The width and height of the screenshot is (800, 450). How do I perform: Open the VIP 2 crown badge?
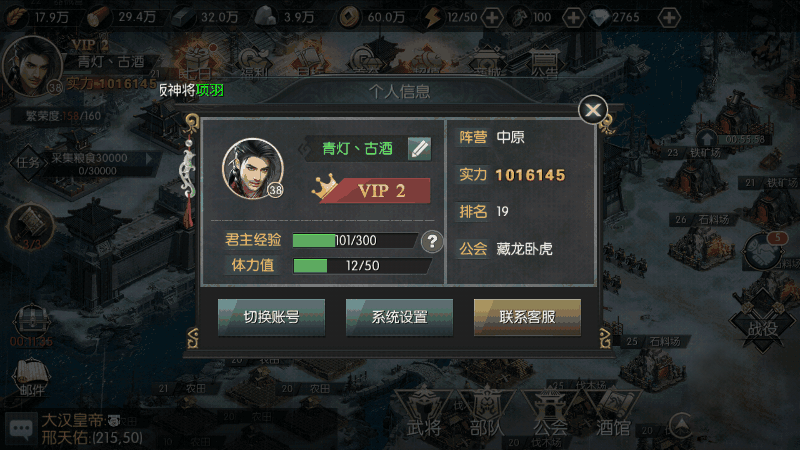pyautogui.click(x=372, y=190)
